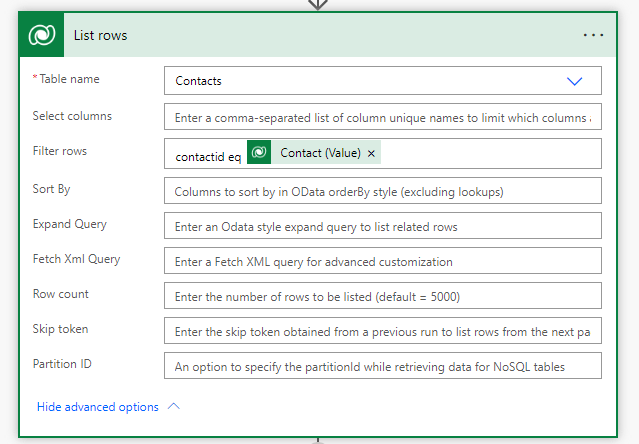639x444 pixels.
Task: Open the Contacts table name combo box
Action: pyautogui.click(x=370, y=81)
